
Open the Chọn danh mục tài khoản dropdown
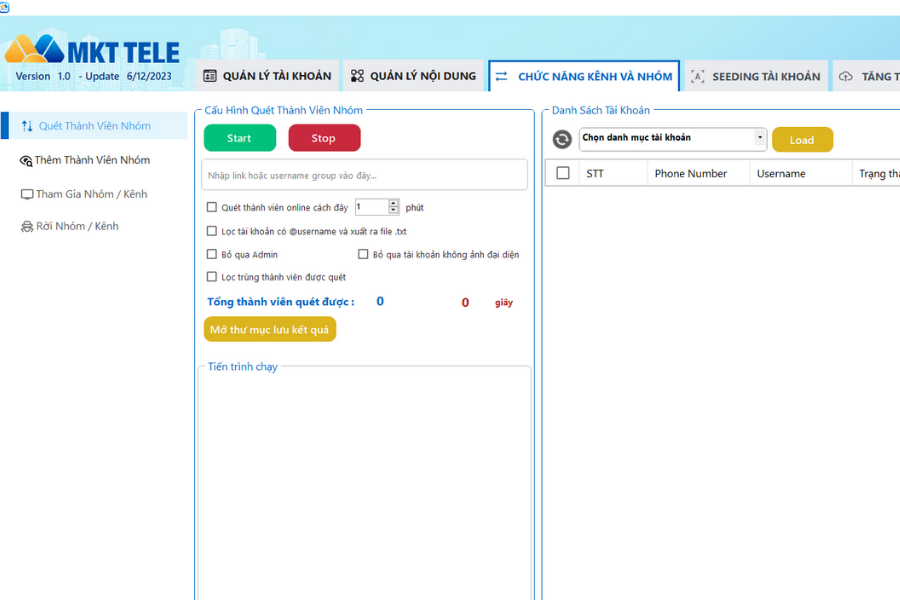click(x=760, y=138)
